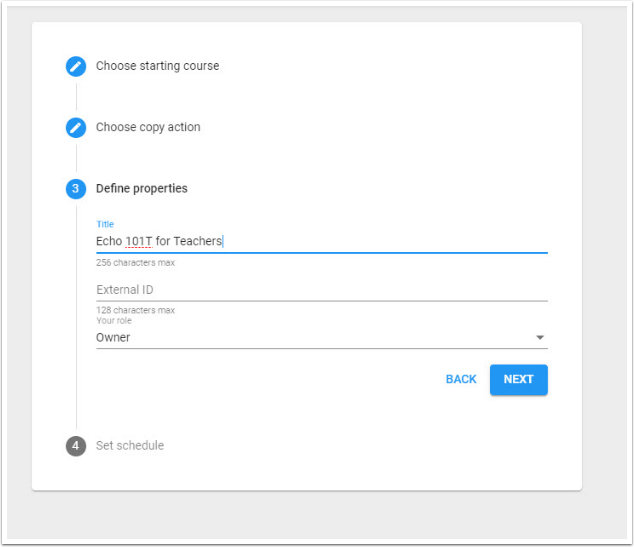Focus the External ID input field
634x547 pixels.
(x=321, y=290)
